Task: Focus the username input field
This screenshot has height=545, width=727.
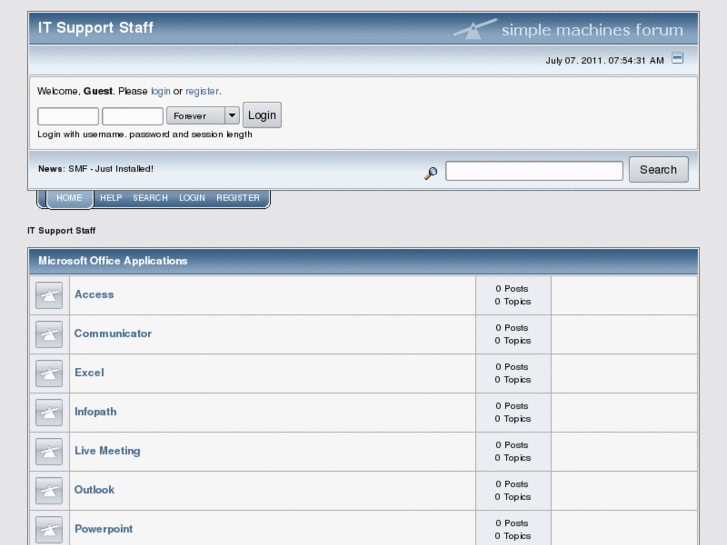Action: [68, 116]
